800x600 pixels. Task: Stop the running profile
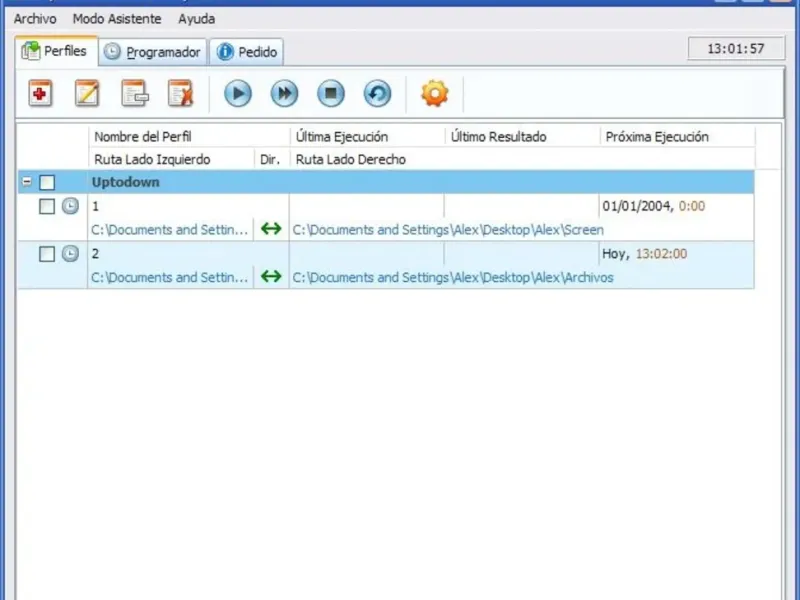[331, 93]
